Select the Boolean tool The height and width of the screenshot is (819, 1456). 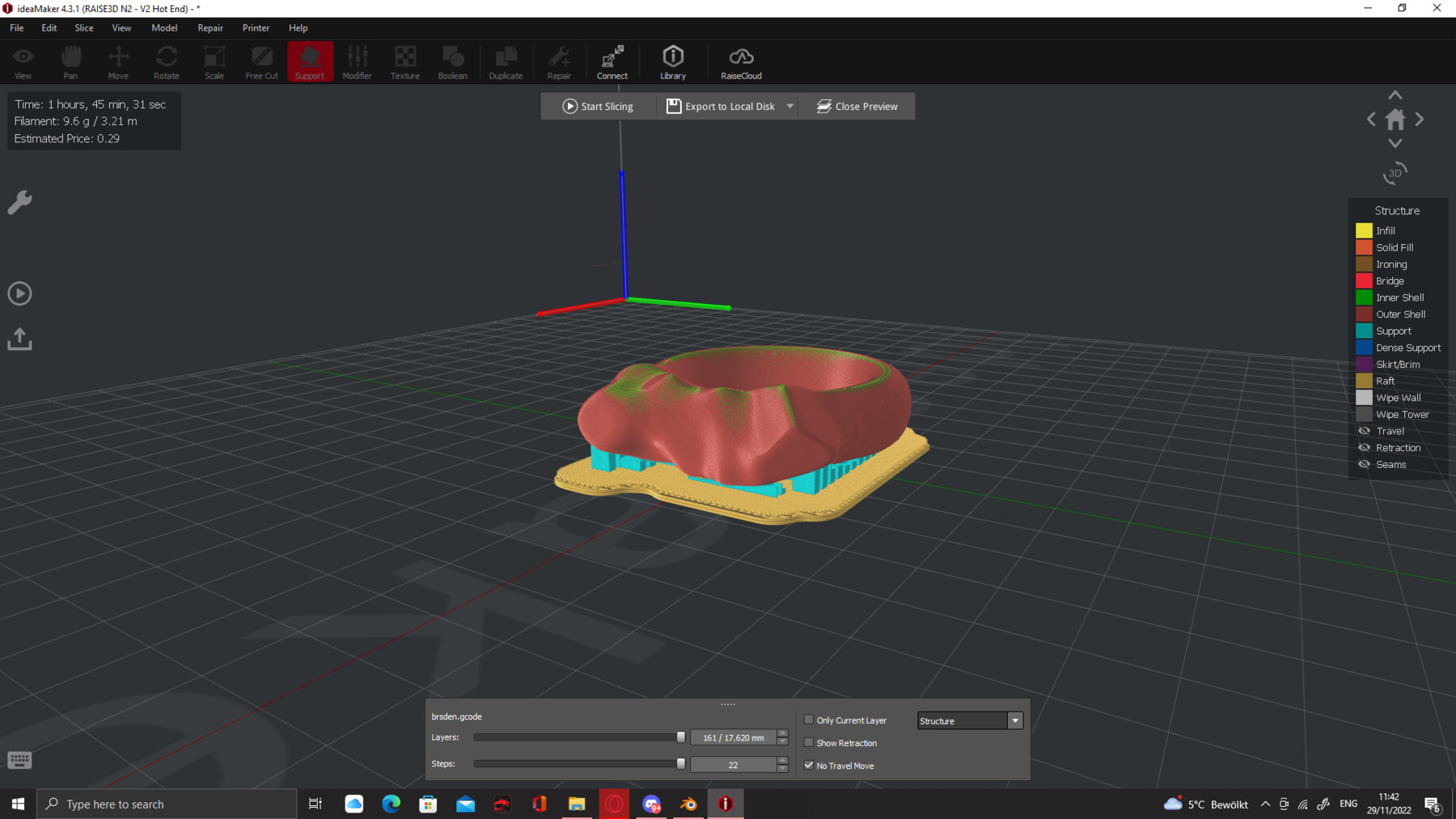pos(452,61)
